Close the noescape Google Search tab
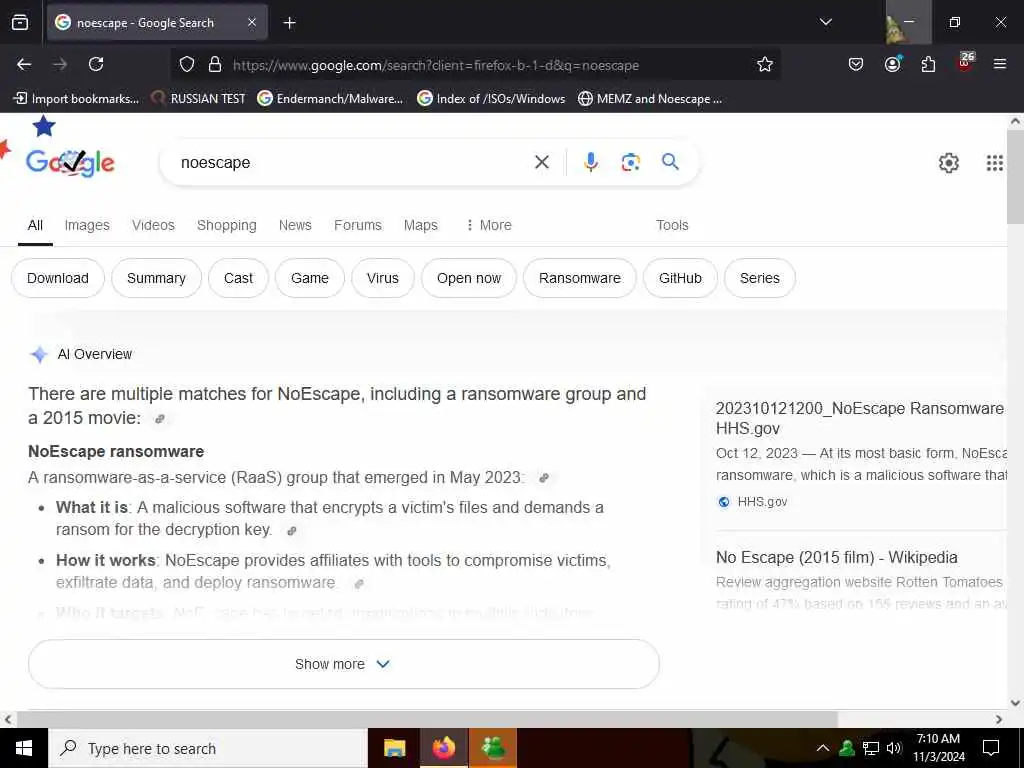Viewport: 1024px width, 768px height. pos(252,22)
